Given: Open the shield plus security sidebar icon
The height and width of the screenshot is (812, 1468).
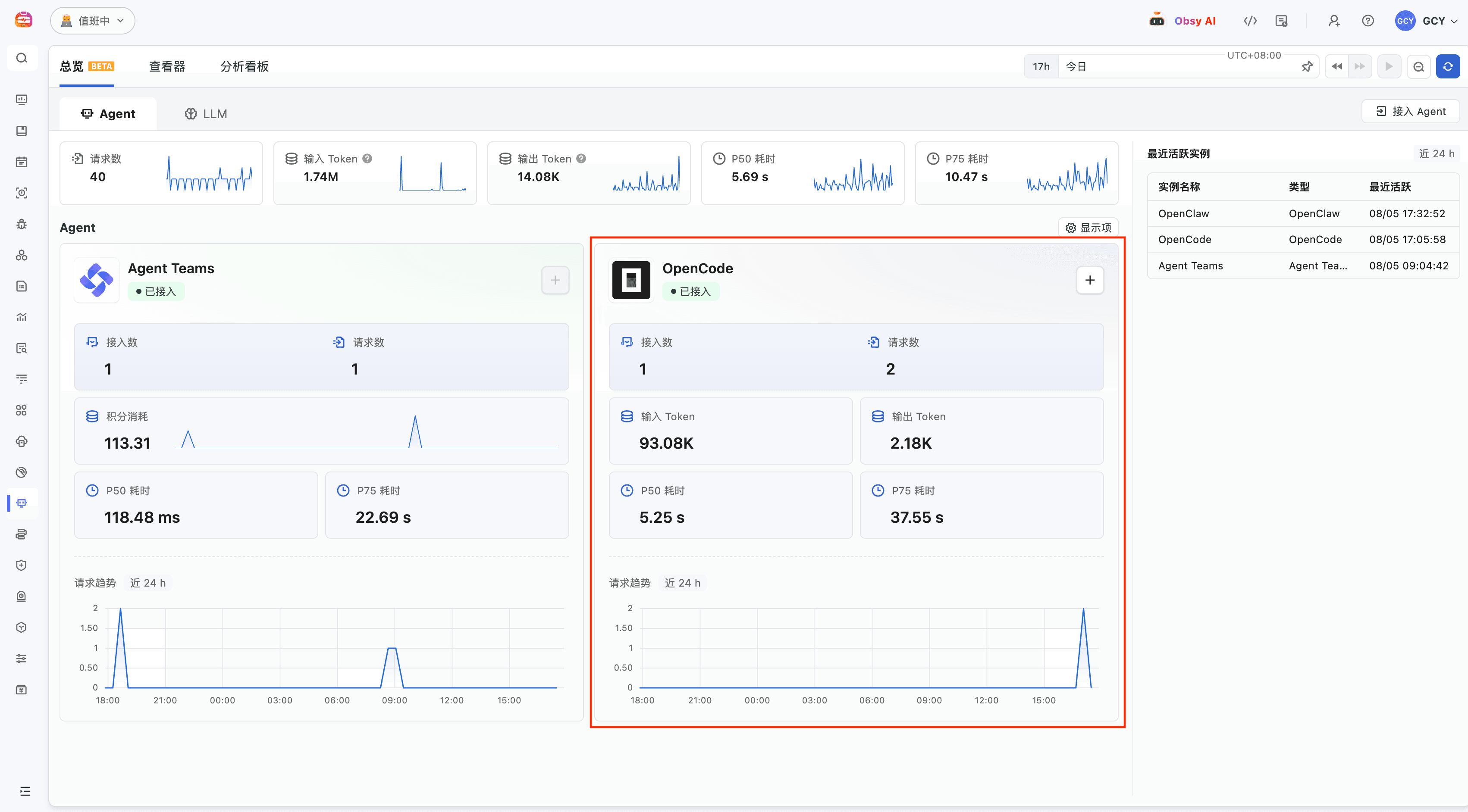Looking at the screenshot, I should [x=22, y=565].
